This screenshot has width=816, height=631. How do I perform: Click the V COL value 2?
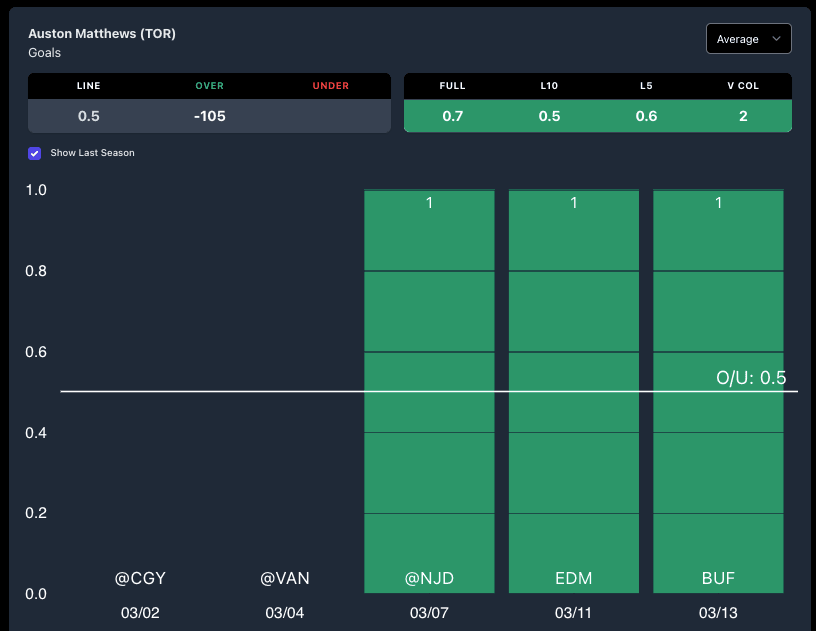pyautogui.click(x=743, y=116)
